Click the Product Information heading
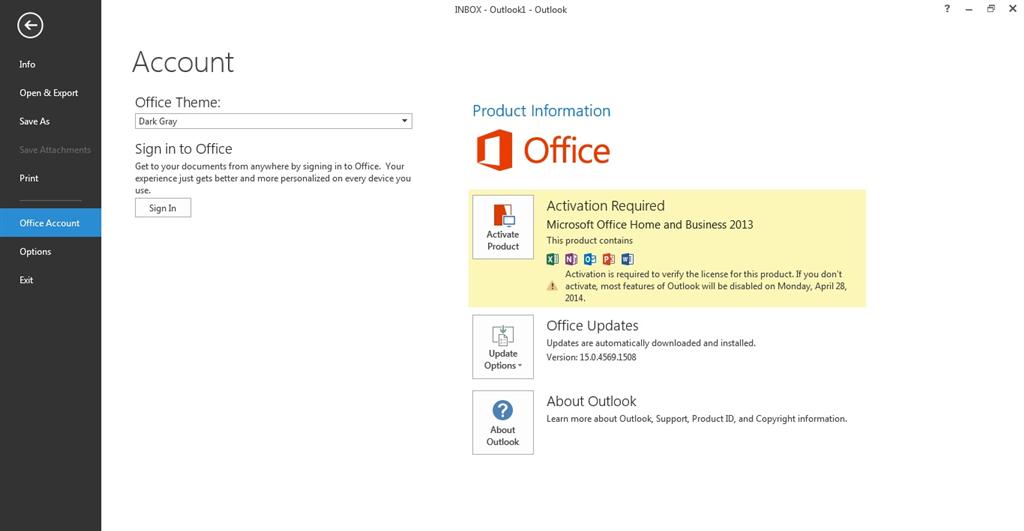 pos(541,110)
